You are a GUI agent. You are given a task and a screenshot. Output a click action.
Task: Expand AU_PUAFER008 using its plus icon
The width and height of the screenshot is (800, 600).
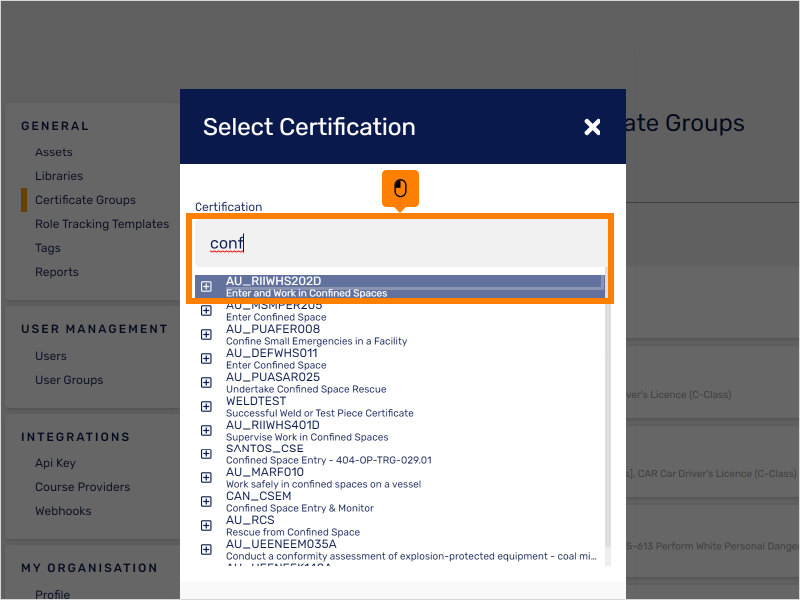(x=206, y=334)
